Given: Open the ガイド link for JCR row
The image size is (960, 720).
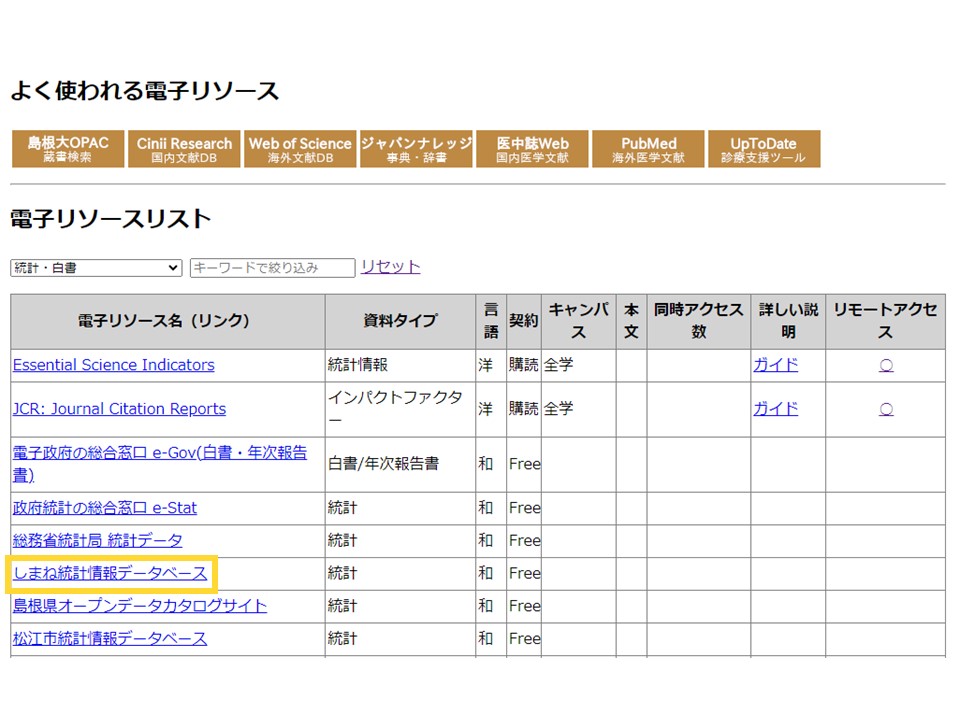Looking at the screenshot, I should [776, 409].
